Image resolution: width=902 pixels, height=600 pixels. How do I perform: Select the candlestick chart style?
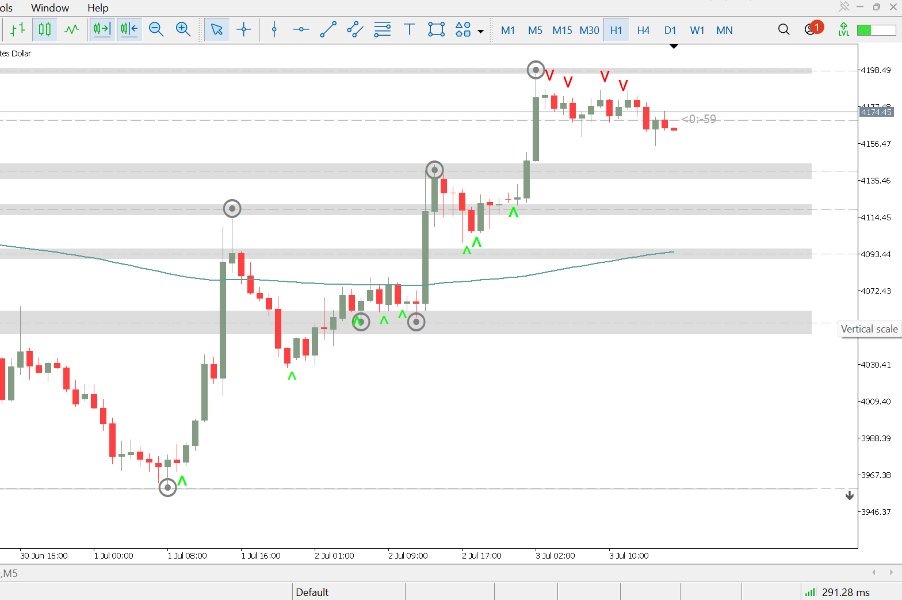(44, 29)
